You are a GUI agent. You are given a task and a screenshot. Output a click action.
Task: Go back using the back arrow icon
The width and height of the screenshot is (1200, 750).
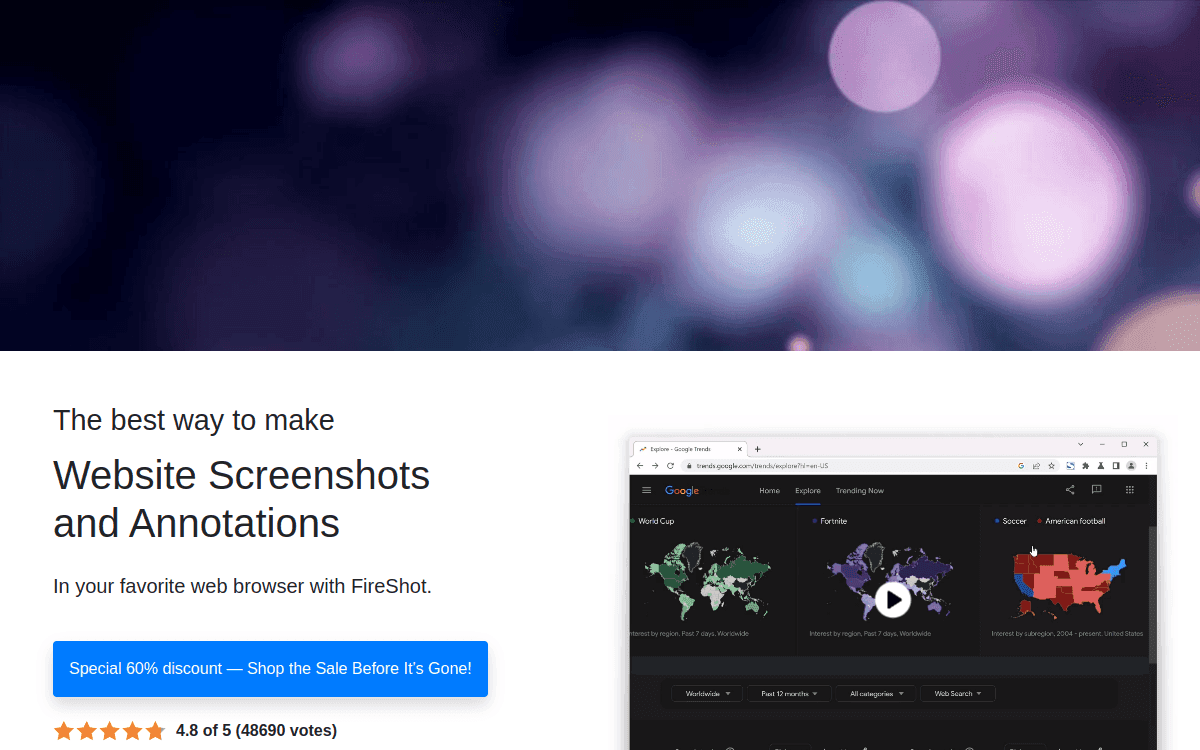pyautogui.click(x=640, y=465)
